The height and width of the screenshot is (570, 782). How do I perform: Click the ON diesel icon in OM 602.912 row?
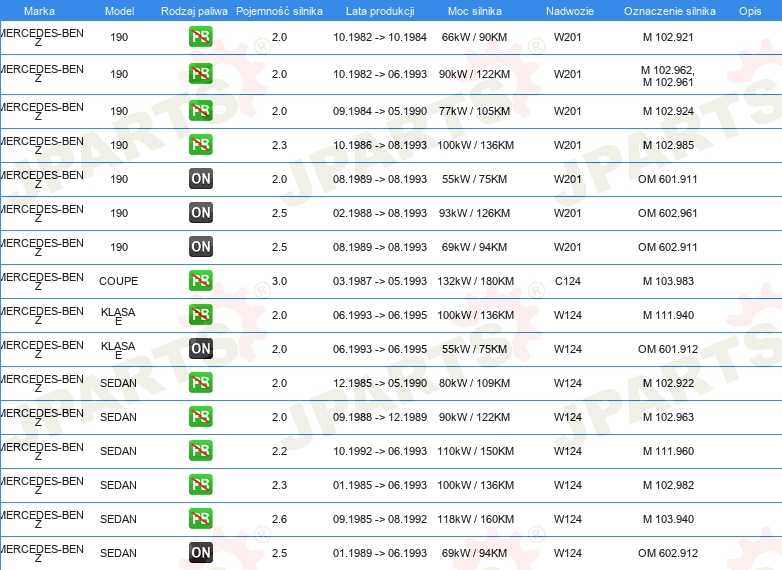201,553
